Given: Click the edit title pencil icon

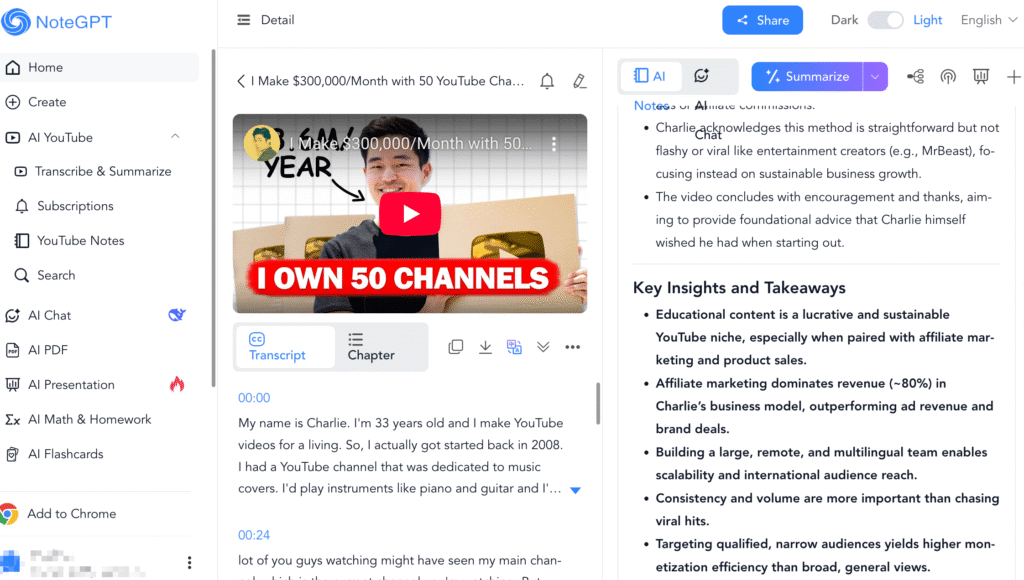Looking at the screenshot, I should click(x=579, y=81).
